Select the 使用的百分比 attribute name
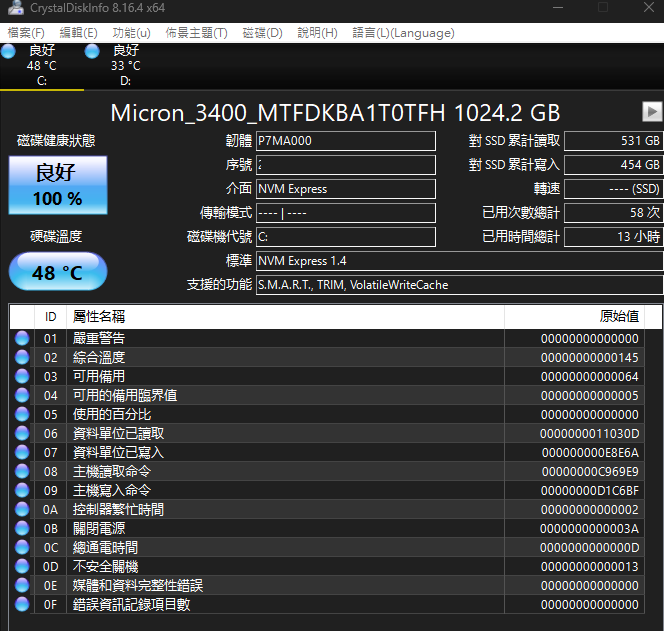Image resolution: width=664 pixels, height=631 pixels. tap(112, 415)
